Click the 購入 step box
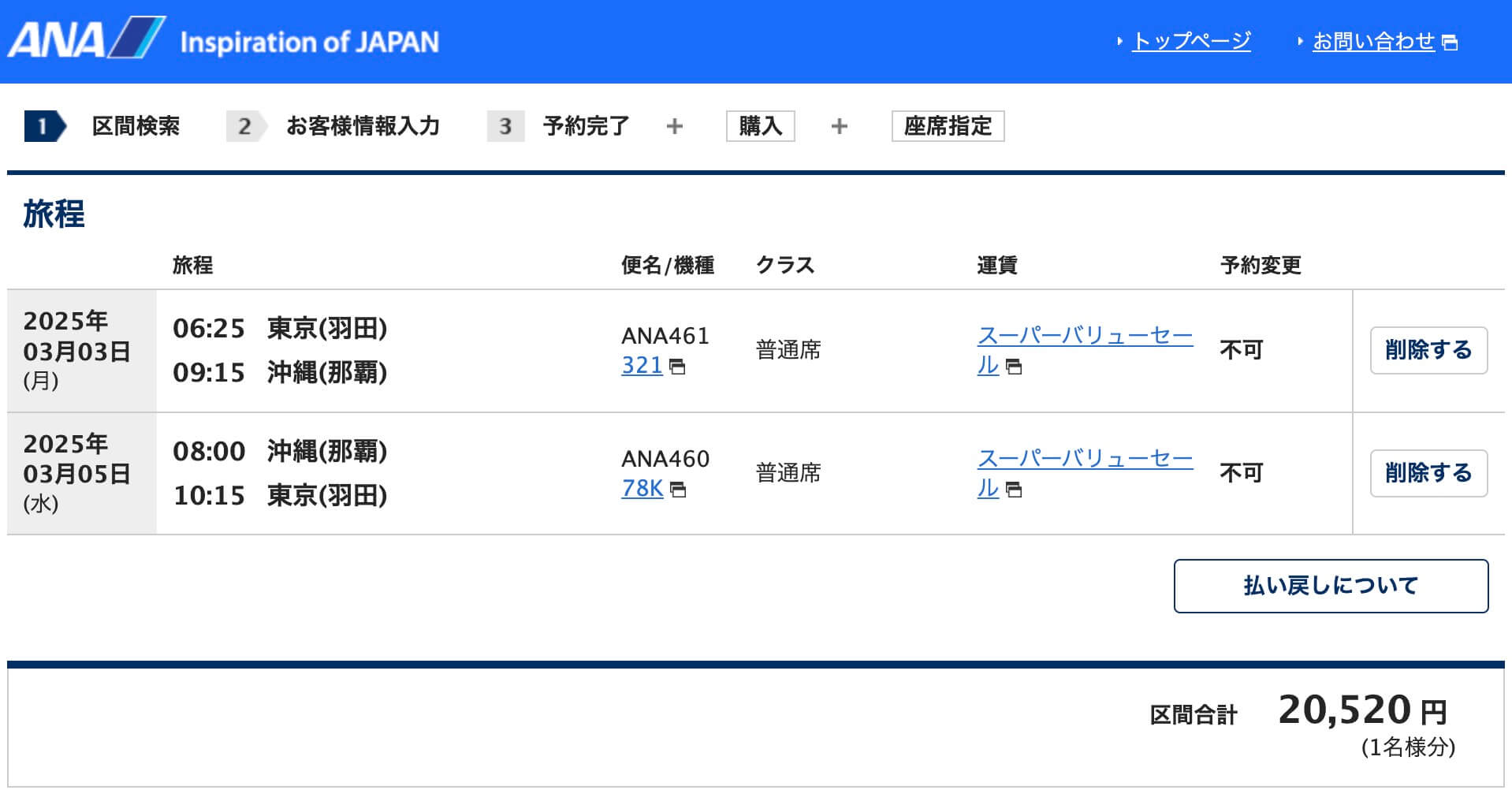Viewport: 1512px width, 801px height. (x=760, y=126)
